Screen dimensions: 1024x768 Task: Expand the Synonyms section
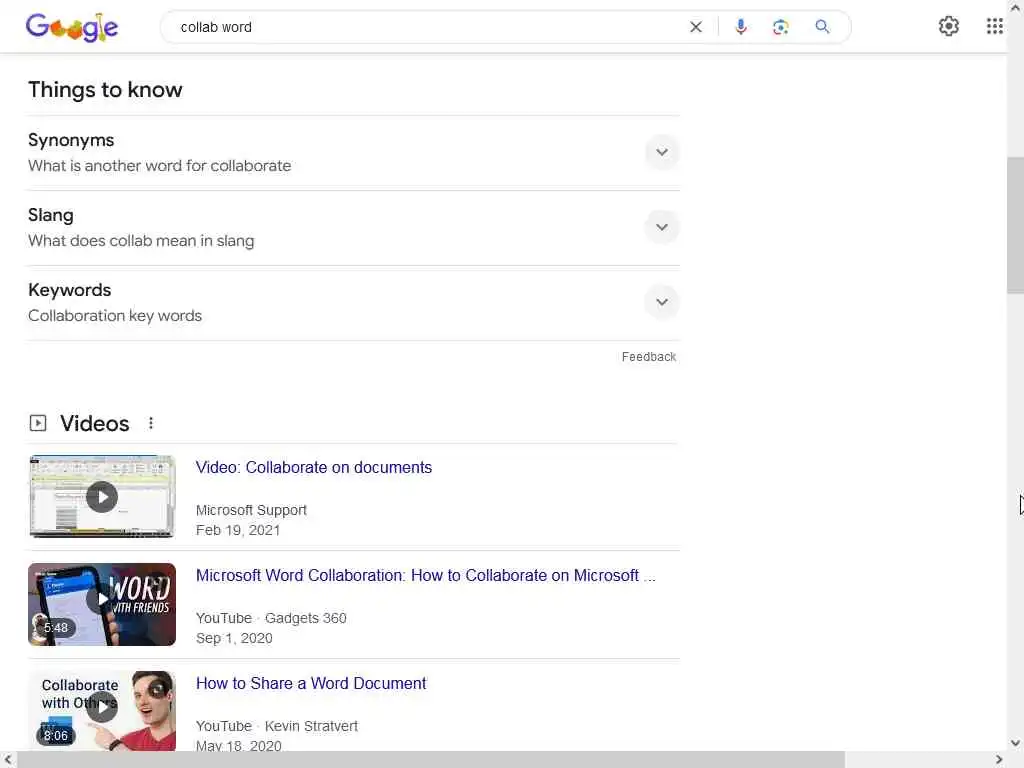pos(662,152)
